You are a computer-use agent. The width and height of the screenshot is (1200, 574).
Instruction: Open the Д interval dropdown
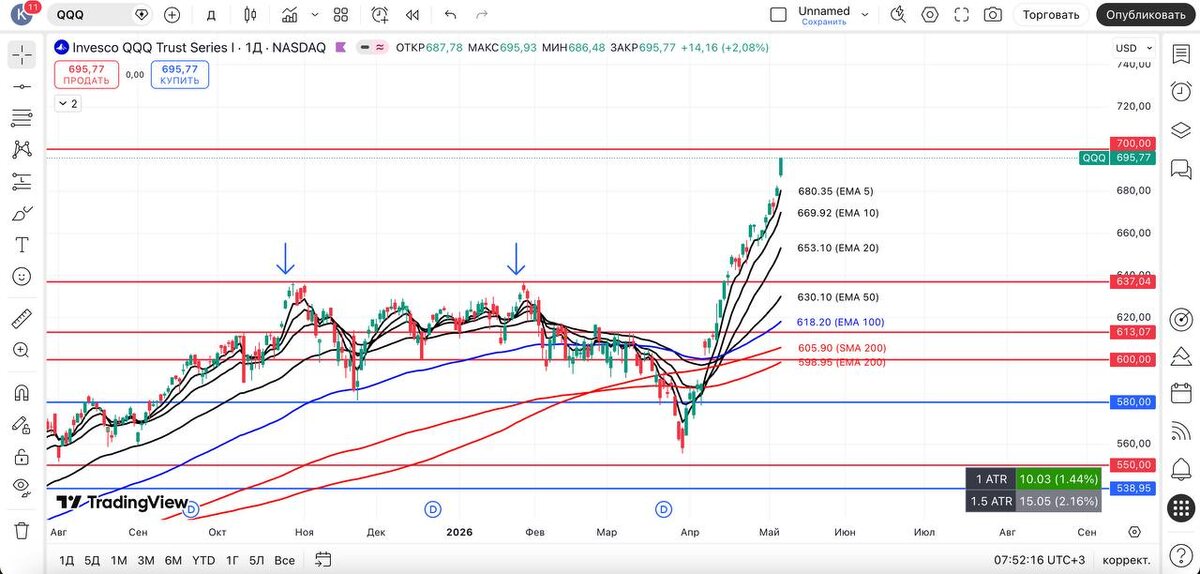point(211,15)
